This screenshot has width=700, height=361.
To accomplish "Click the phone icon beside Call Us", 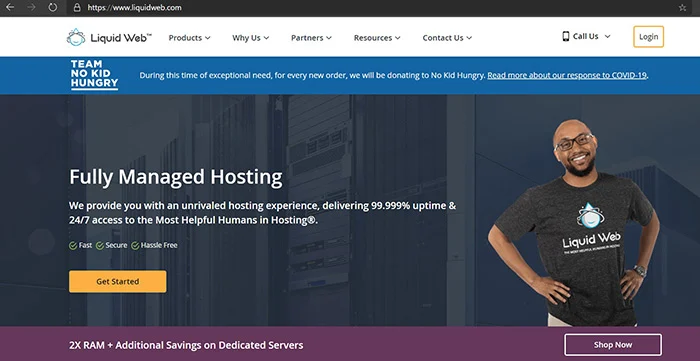I will point(566,37).
